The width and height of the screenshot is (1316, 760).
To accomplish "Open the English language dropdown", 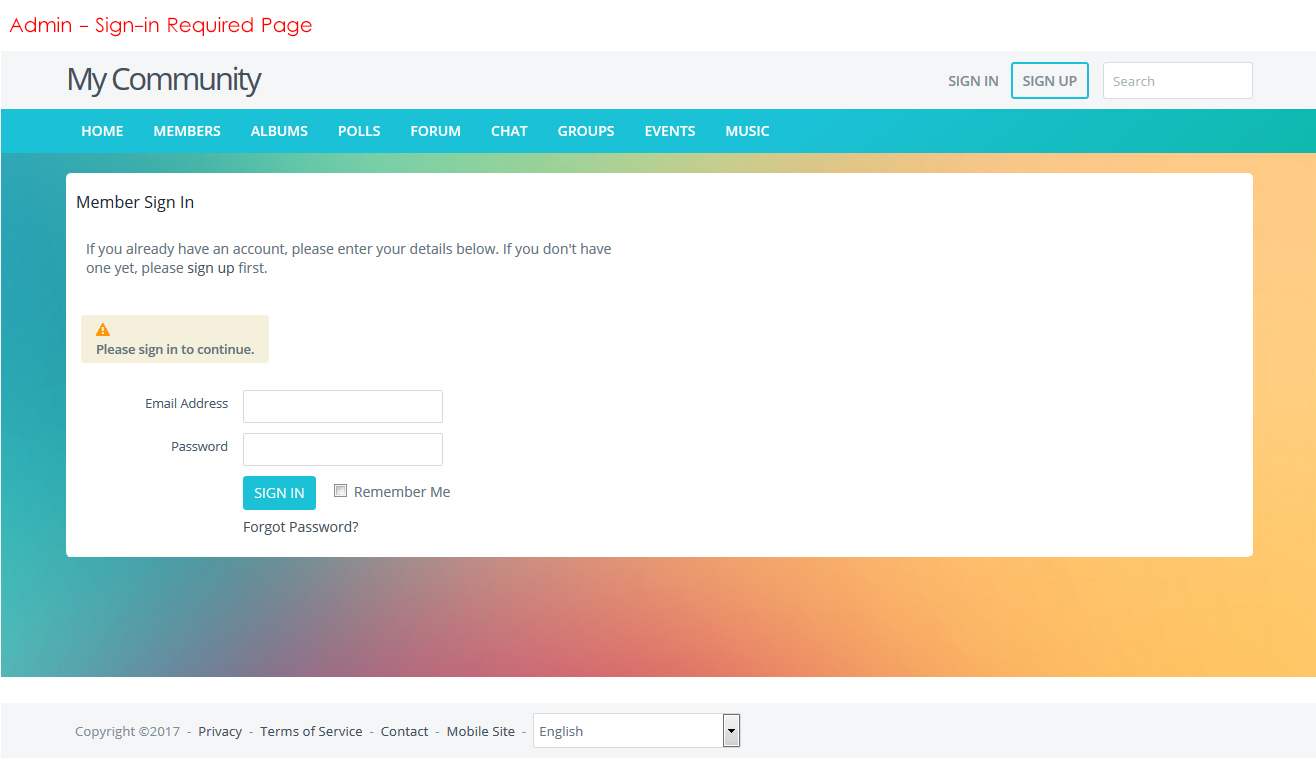I will point(636,731).
